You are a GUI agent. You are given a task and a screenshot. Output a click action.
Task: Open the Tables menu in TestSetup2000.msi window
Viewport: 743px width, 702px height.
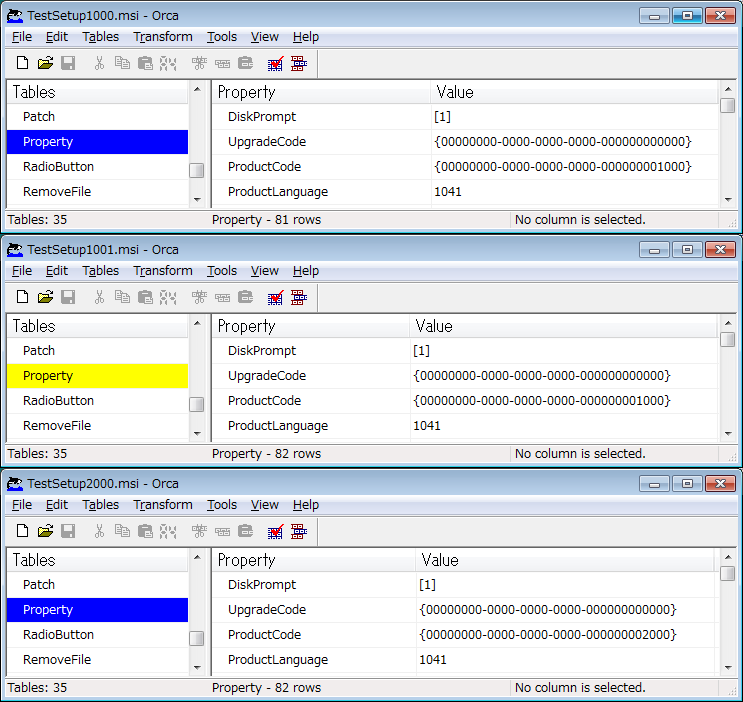pyautogui.click(x=100, y=505)
